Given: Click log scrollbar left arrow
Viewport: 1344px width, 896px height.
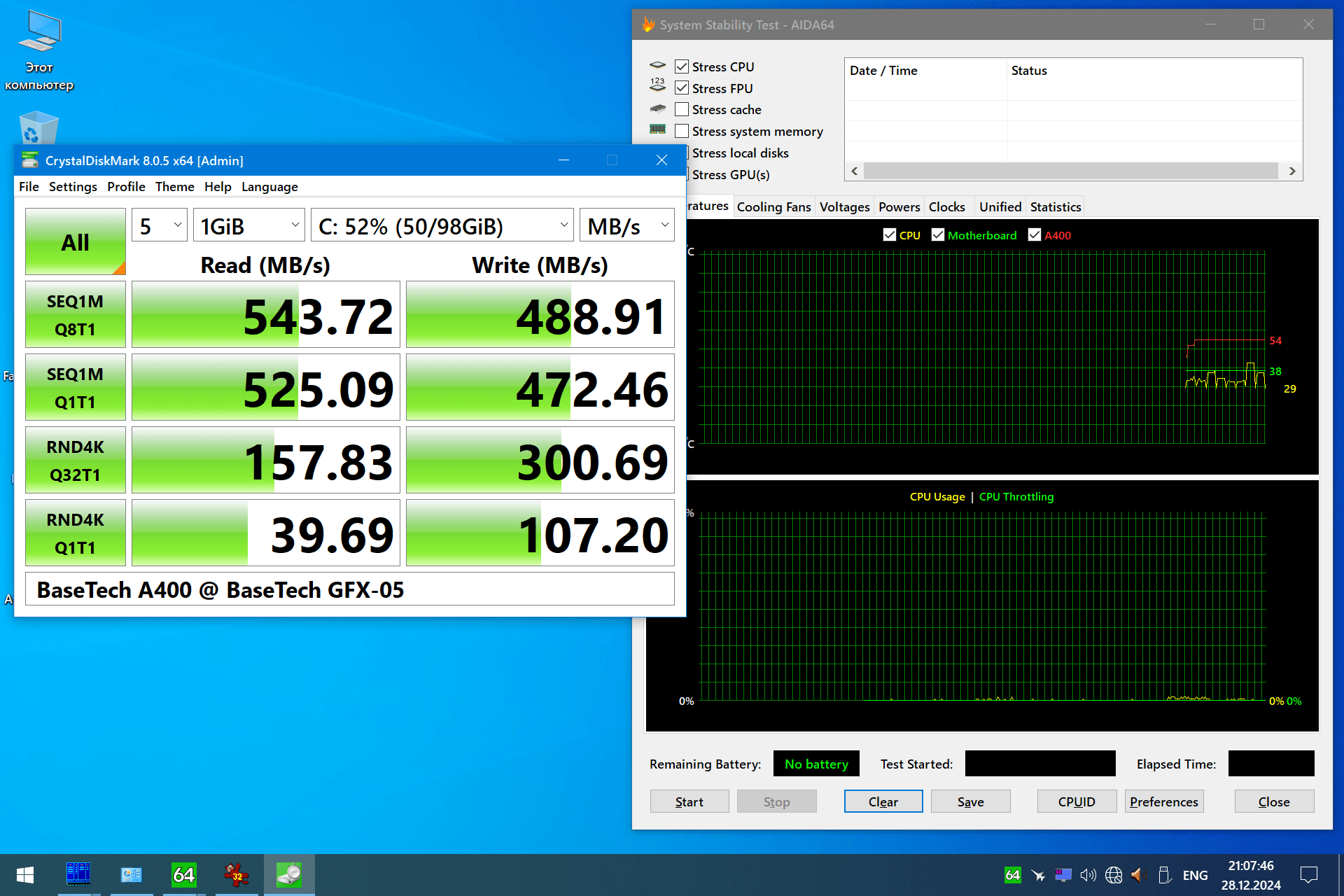Looking at the screenshot, I should 854,171.
